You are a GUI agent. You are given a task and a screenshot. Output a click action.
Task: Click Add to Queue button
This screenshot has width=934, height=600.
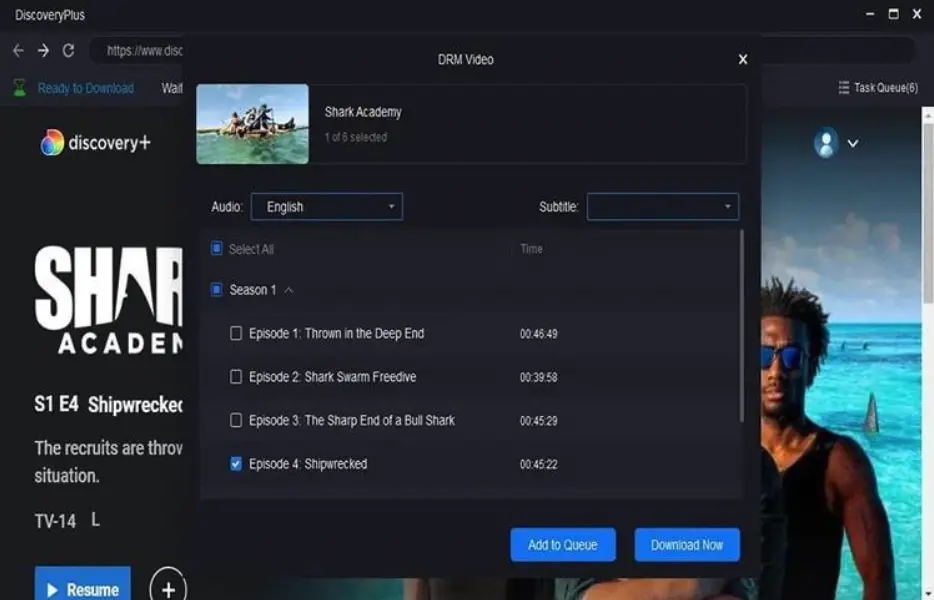(x=563, y=545)
